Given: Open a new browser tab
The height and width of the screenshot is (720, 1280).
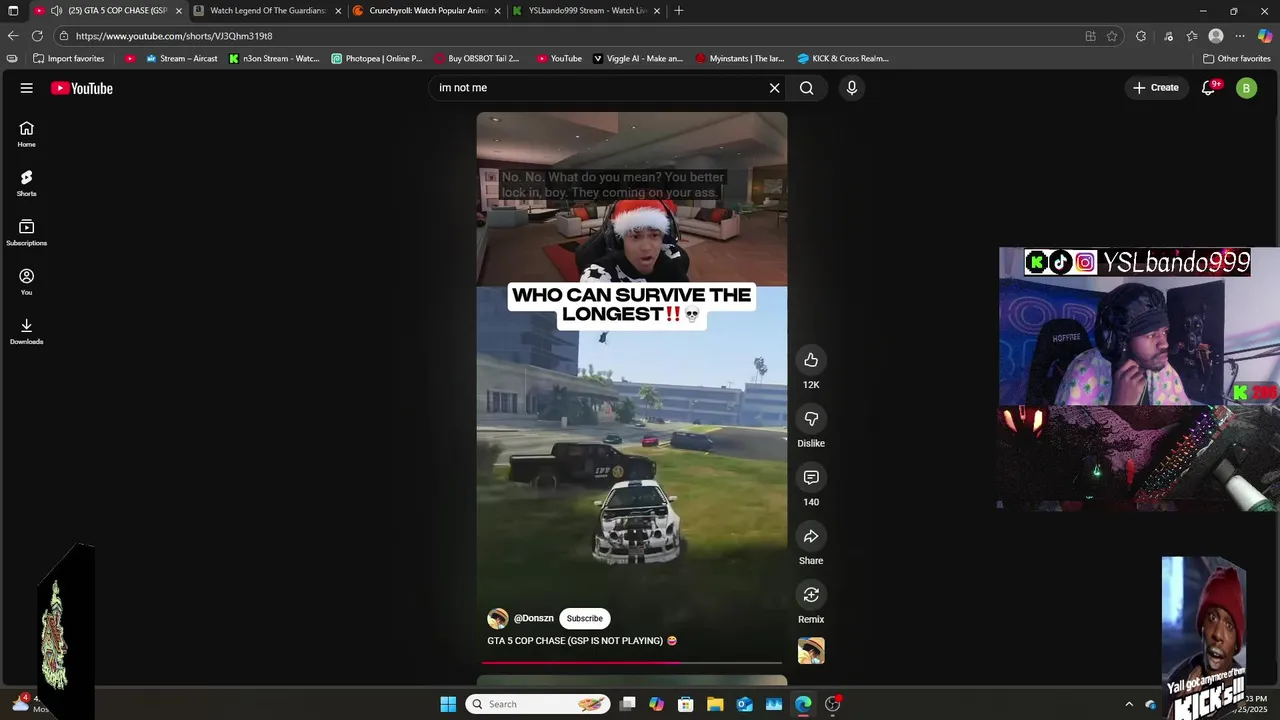Looking at the screenshot, I should (x=679, y=11).
